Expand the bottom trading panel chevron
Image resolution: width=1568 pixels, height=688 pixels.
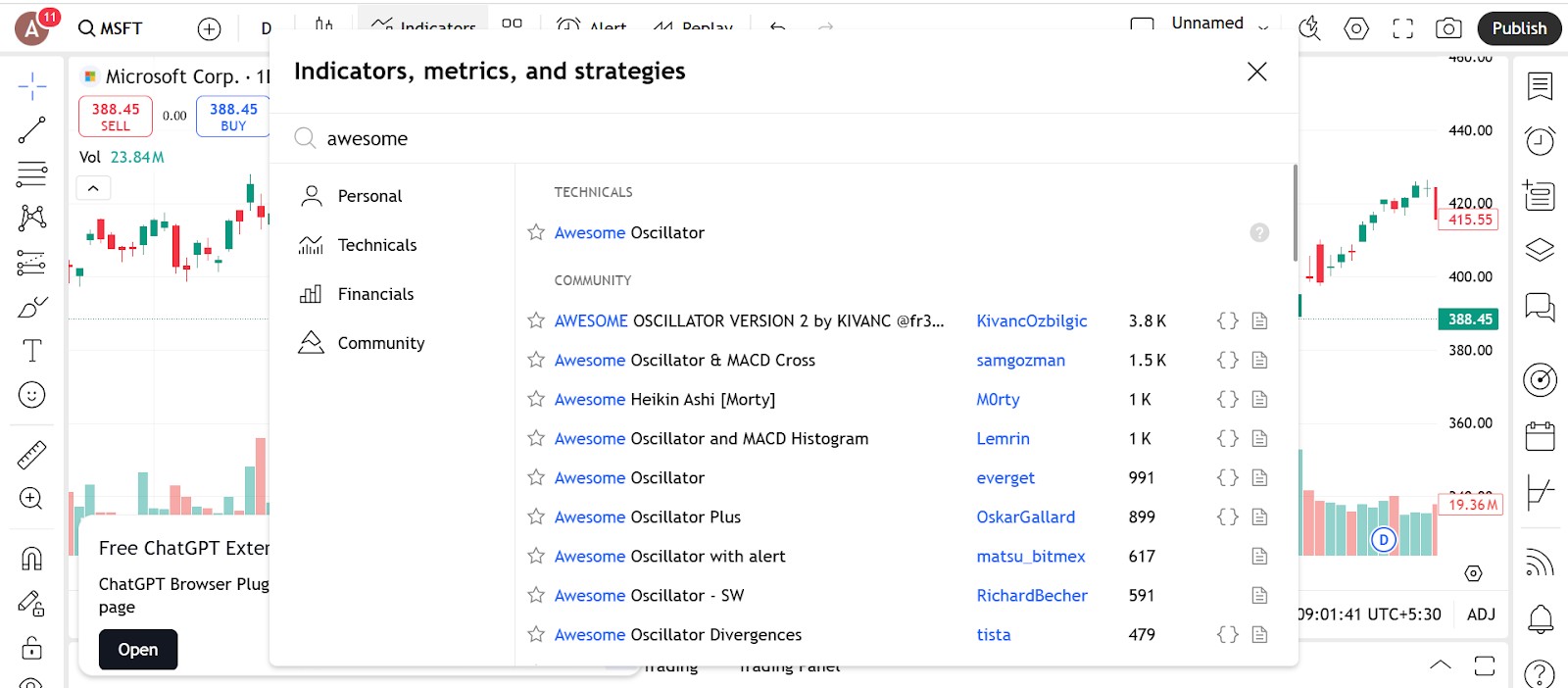point(1440,665)
